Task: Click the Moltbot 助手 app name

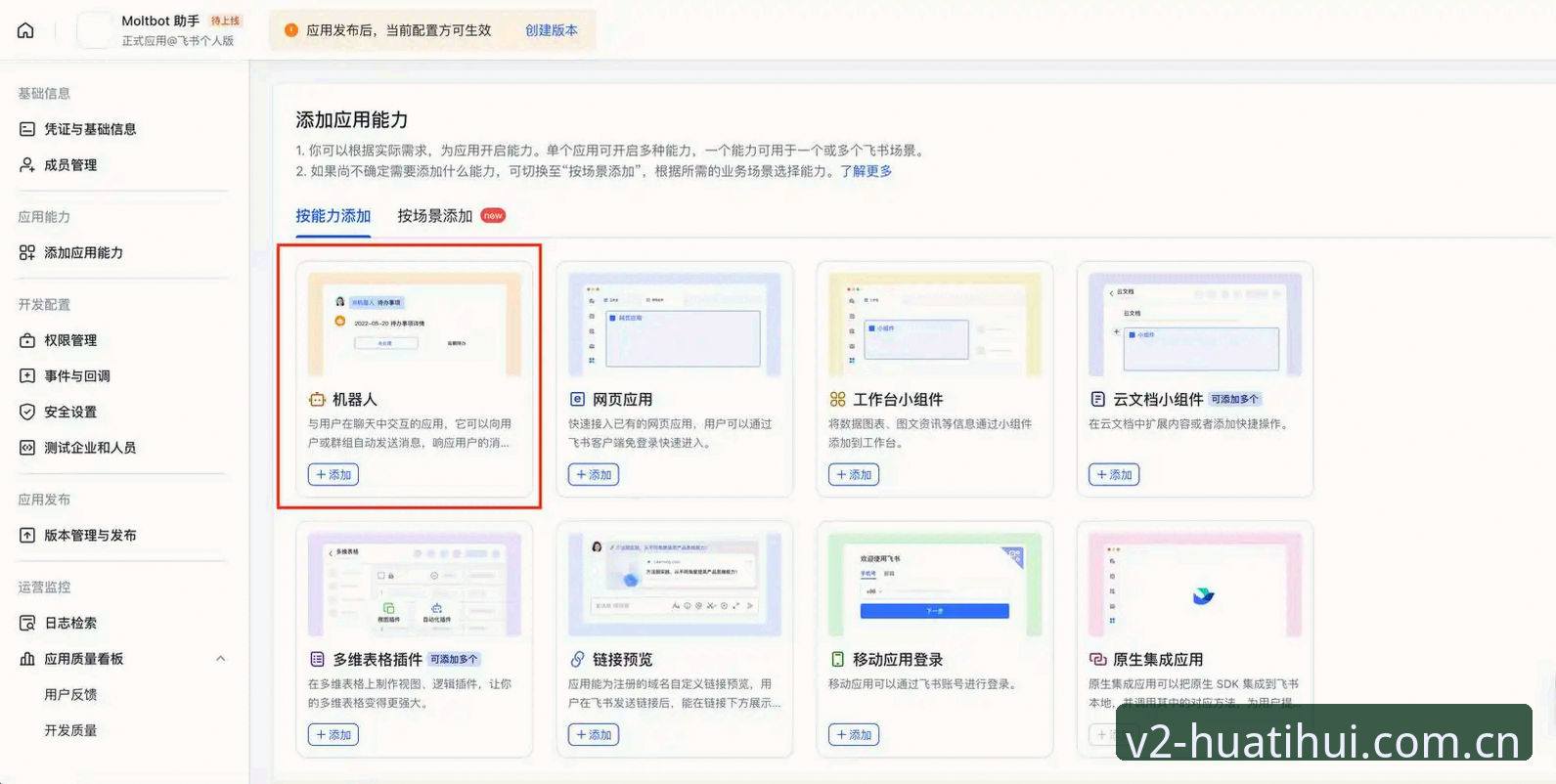Action: tap(160, 21)
